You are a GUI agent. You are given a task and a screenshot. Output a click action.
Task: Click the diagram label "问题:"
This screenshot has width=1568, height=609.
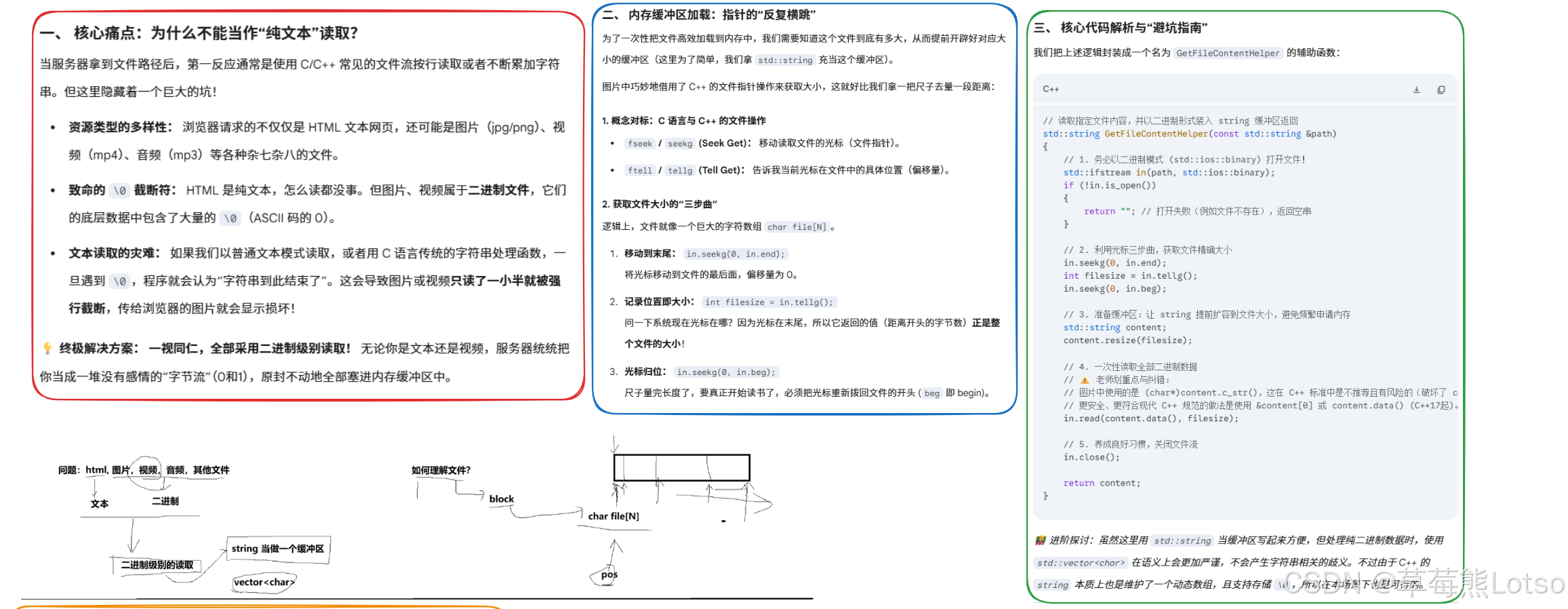tap(69, 470)
